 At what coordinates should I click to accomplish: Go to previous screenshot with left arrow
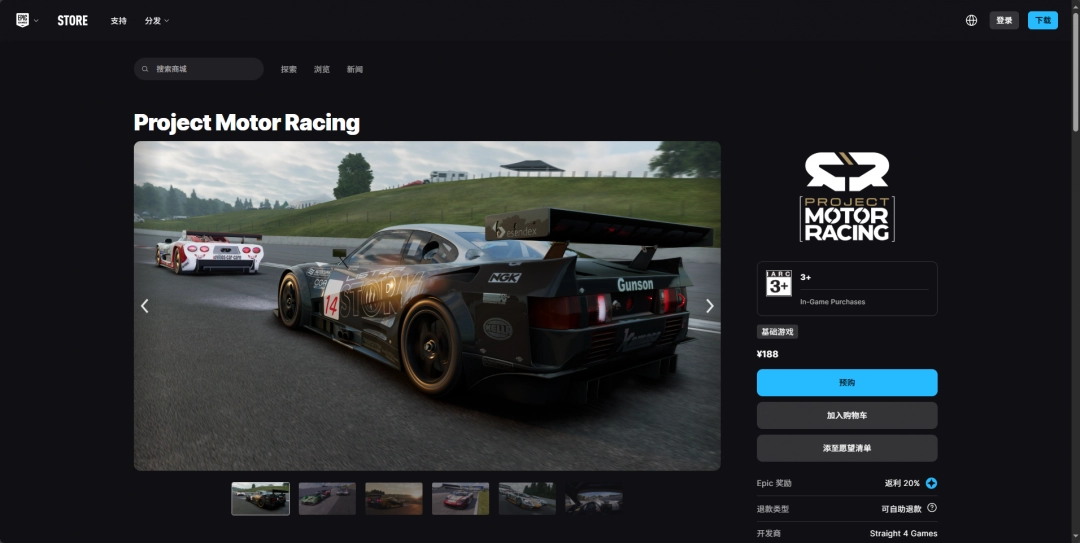(x=145, y=306)
